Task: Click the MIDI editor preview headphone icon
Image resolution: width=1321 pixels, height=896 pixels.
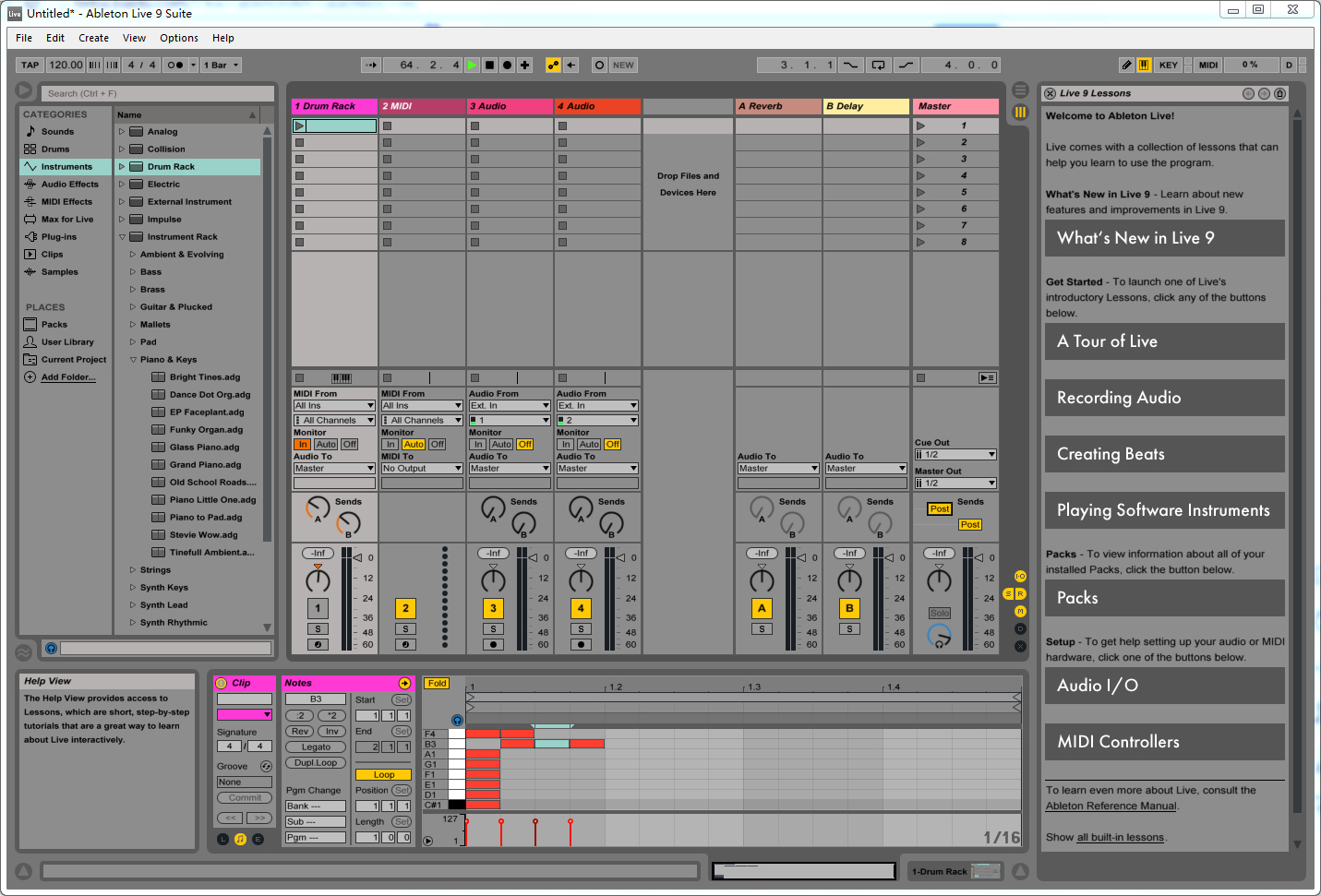Action: (457, 720)
